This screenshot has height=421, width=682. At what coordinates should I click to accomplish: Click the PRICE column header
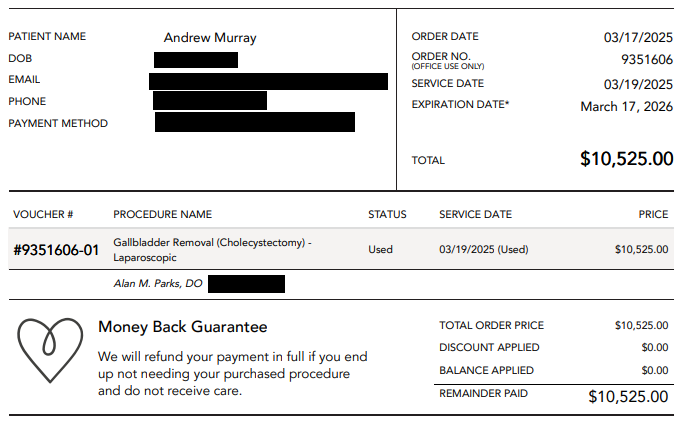pyautogui.click(x=653, y=214)
